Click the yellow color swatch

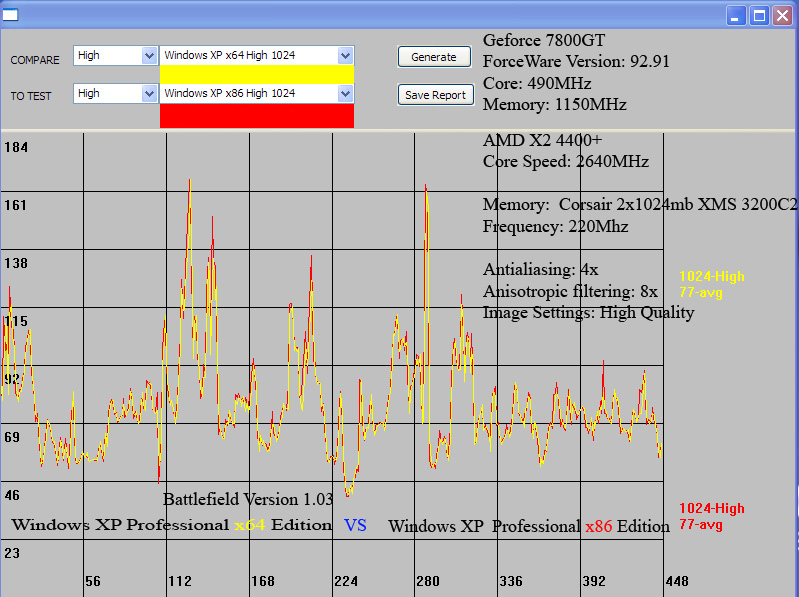[x=257, y=74]
